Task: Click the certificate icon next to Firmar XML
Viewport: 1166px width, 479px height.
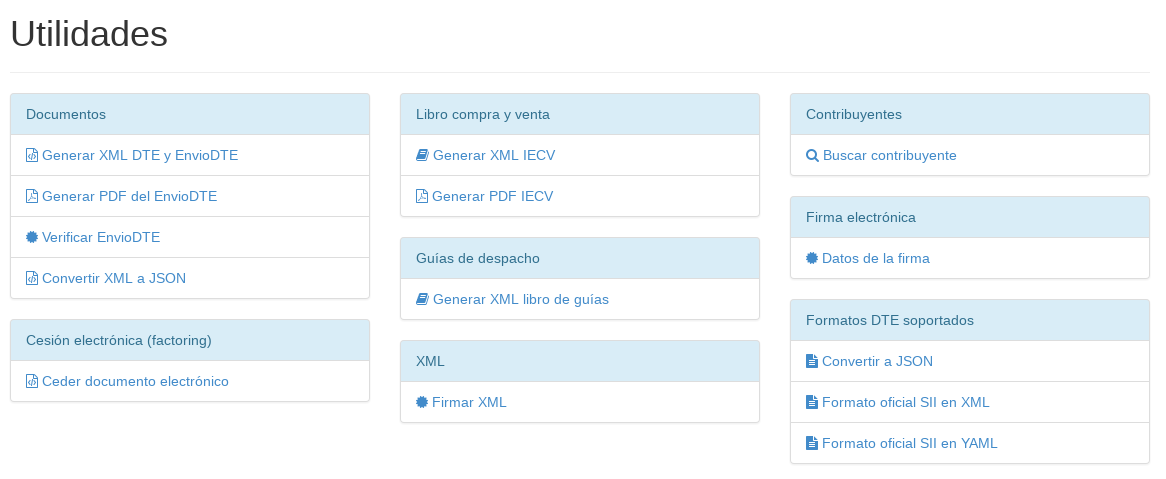Action: tap(422, 402)
